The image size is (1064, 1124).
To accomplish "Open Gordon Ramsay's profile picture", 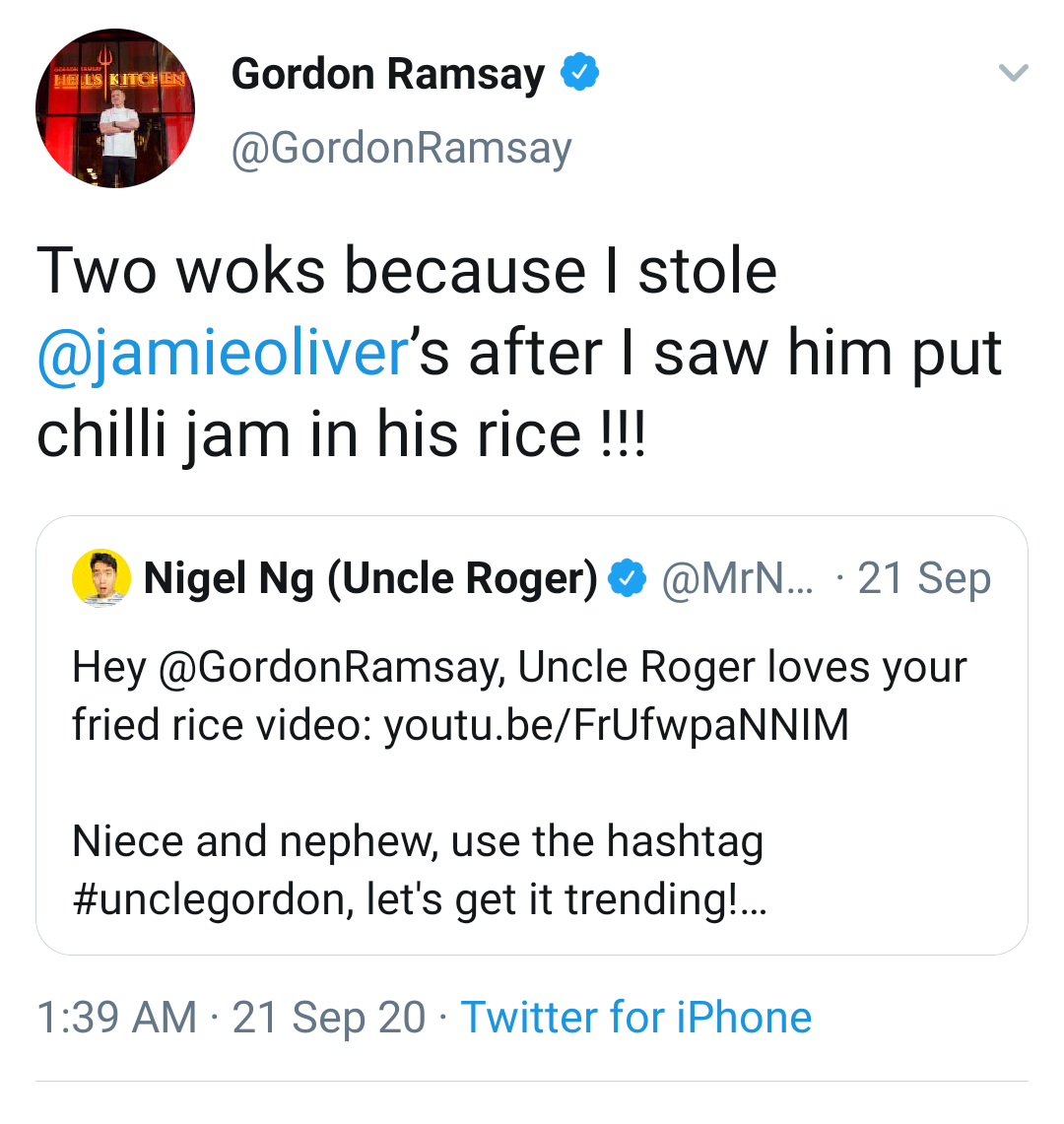I will 114,108.
